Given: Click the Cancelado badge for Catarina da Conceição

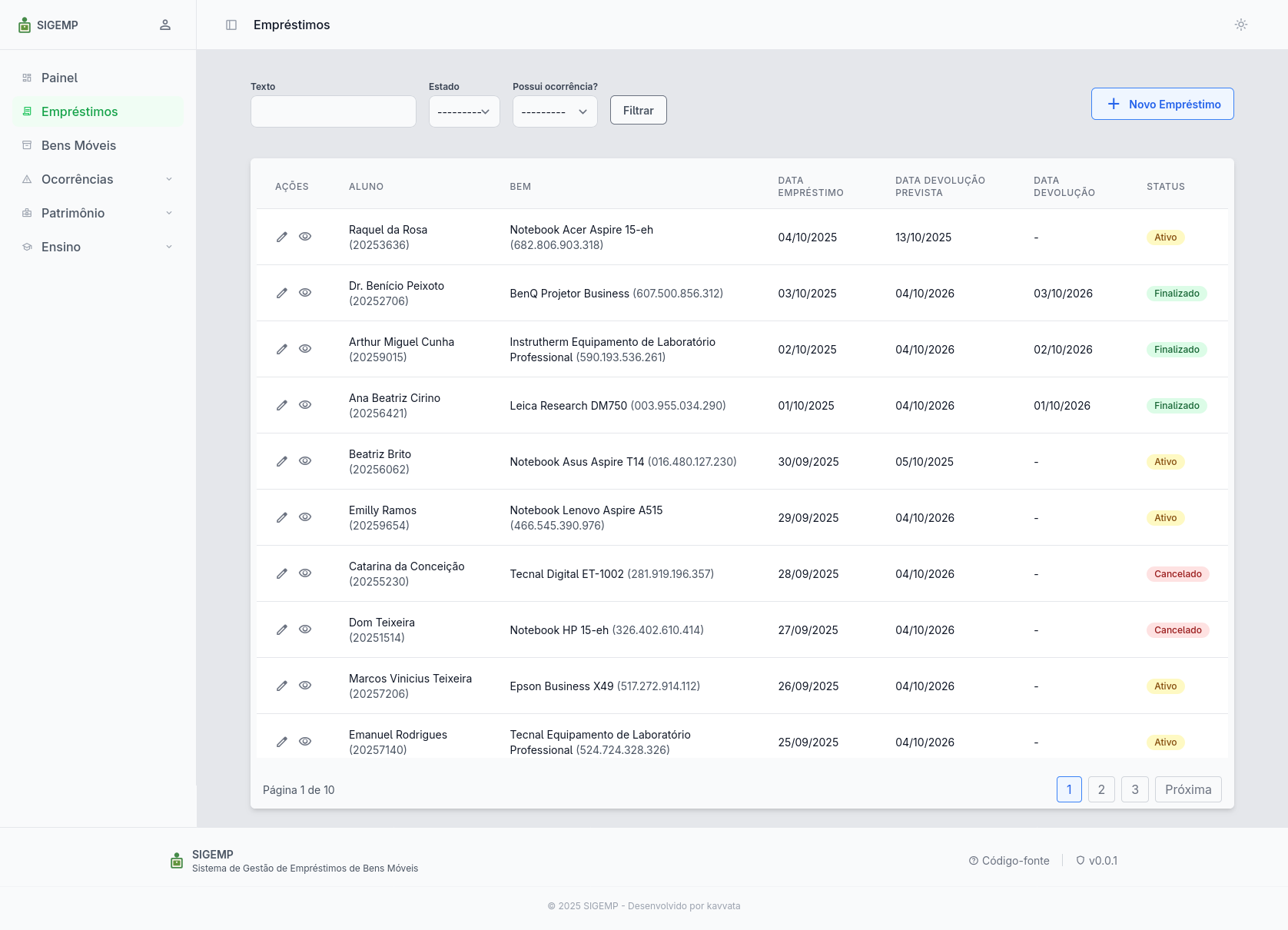Looking at the screenshot, I should [1178, 574].
